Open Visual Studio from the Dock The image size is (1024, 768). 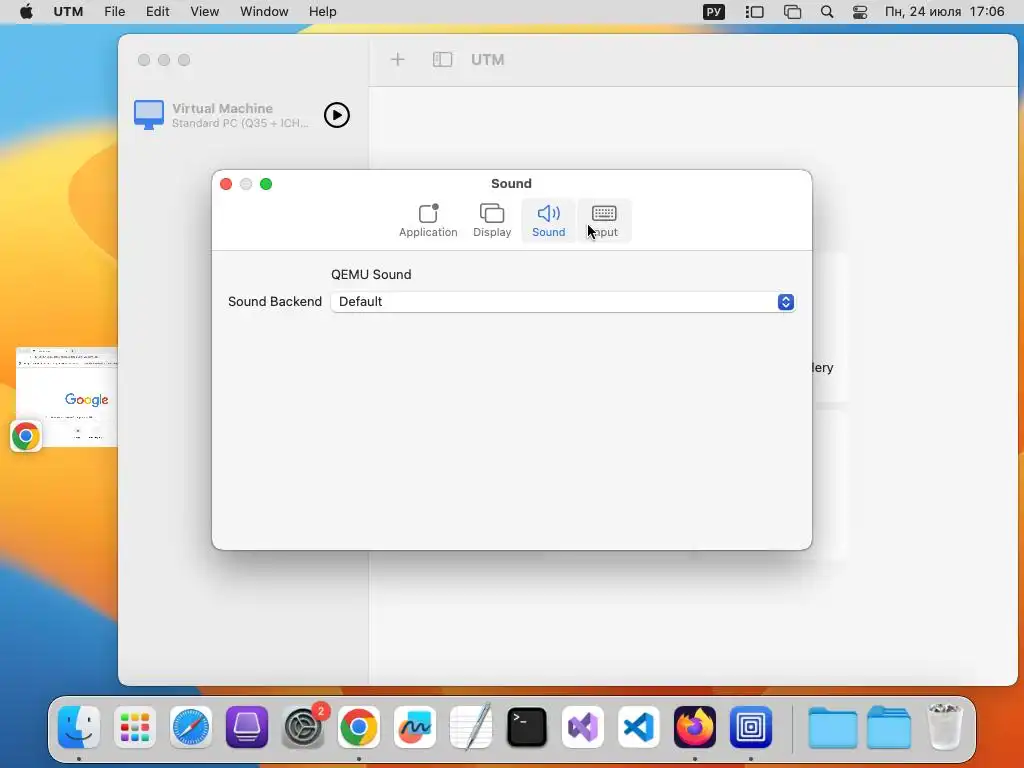click(583, 727)
